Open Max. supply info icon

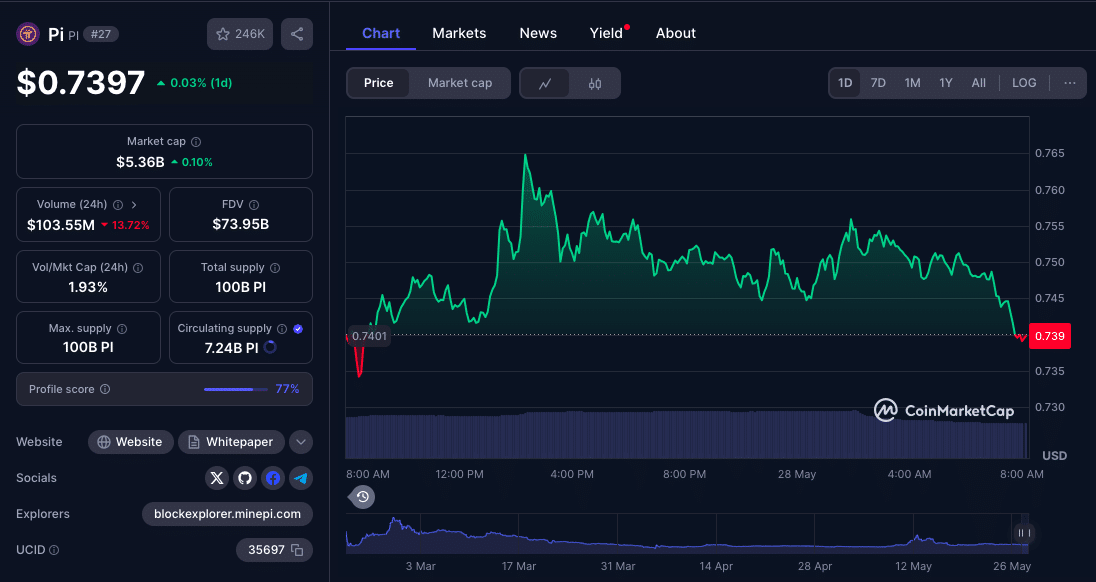point(122,328)
